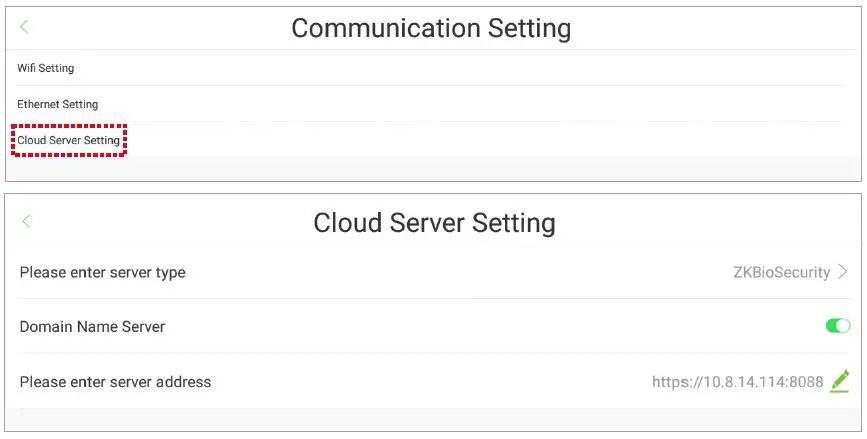Click blank space right of Wifi Setting
The height and width of the screenshot is (439, 867).
point(450,68)
